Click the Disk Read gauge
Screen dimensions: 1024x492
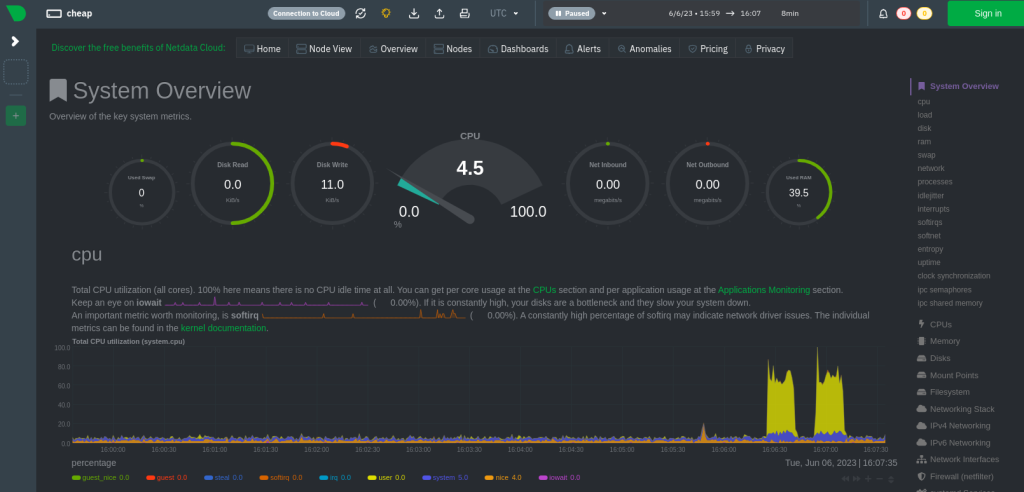[x=232, y=184]
